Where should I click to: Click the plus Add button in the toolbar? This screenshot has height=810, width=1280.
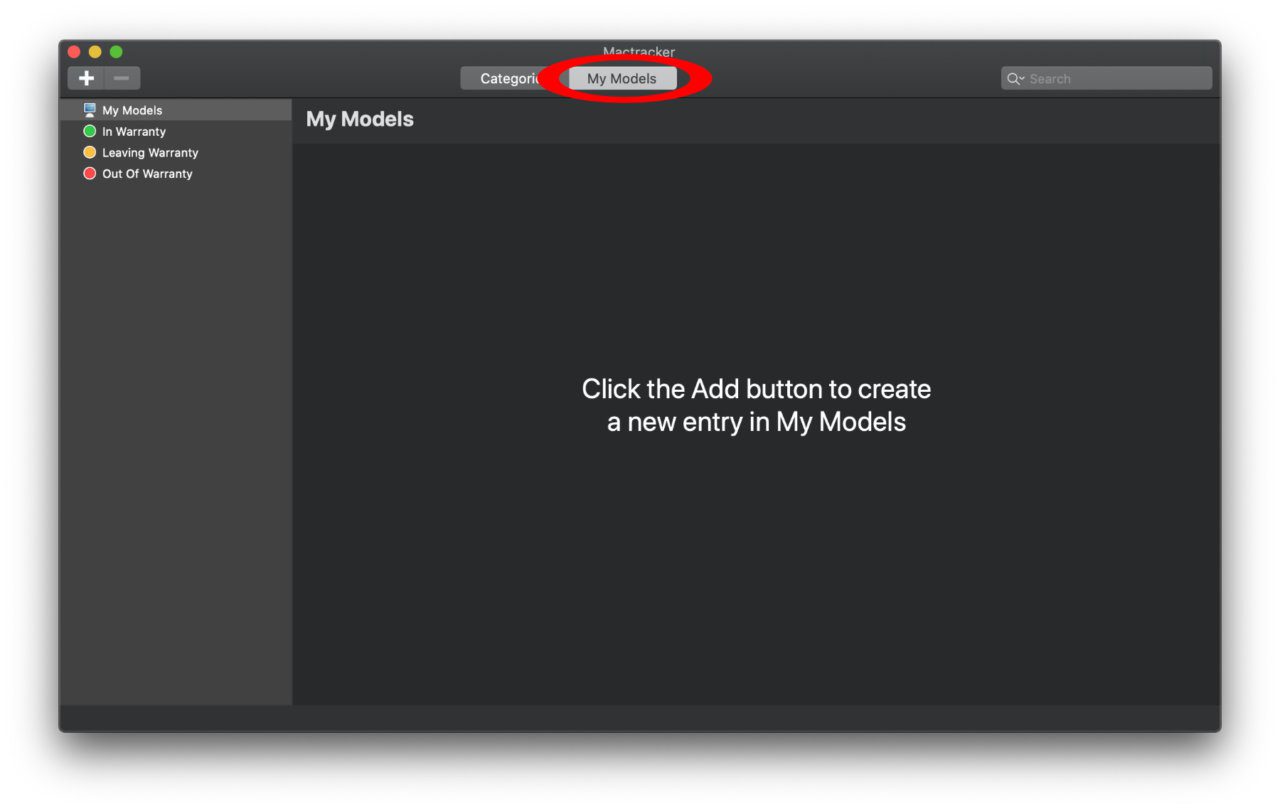(86, 78)
